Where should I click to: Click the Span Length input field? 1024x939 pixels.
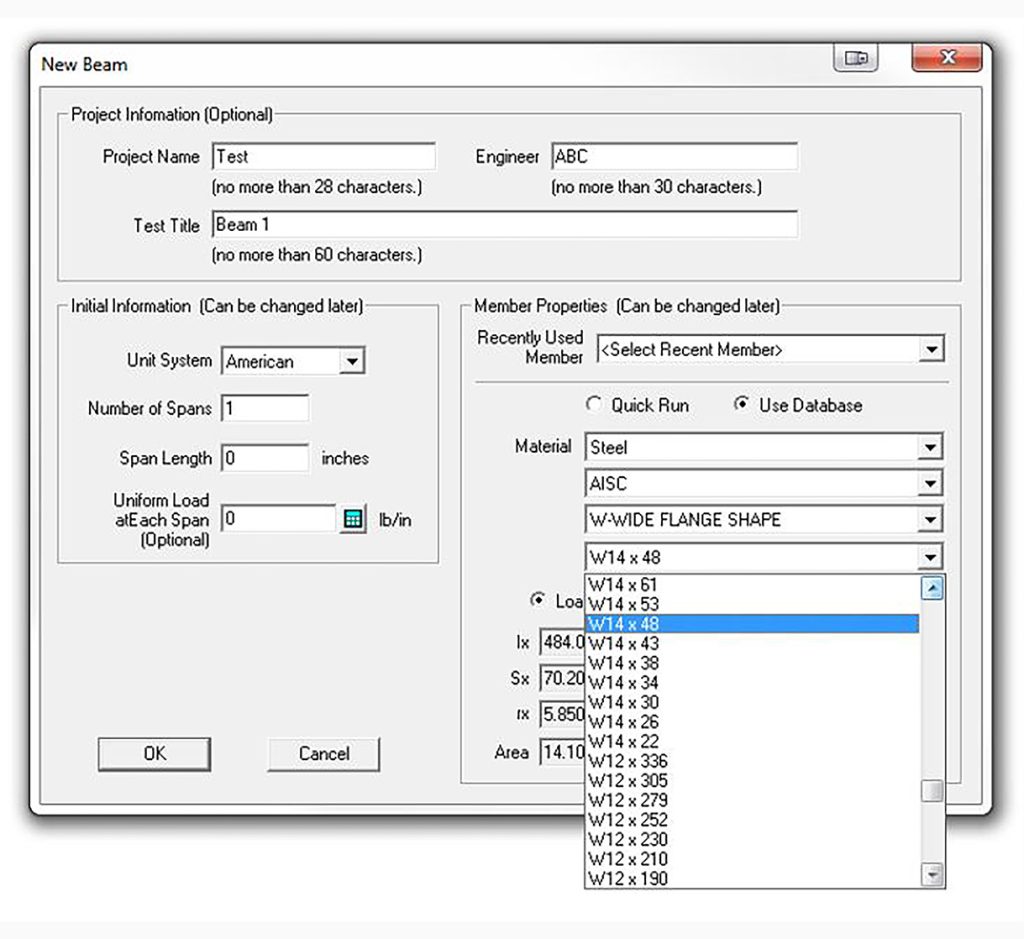tap(265, 459)
